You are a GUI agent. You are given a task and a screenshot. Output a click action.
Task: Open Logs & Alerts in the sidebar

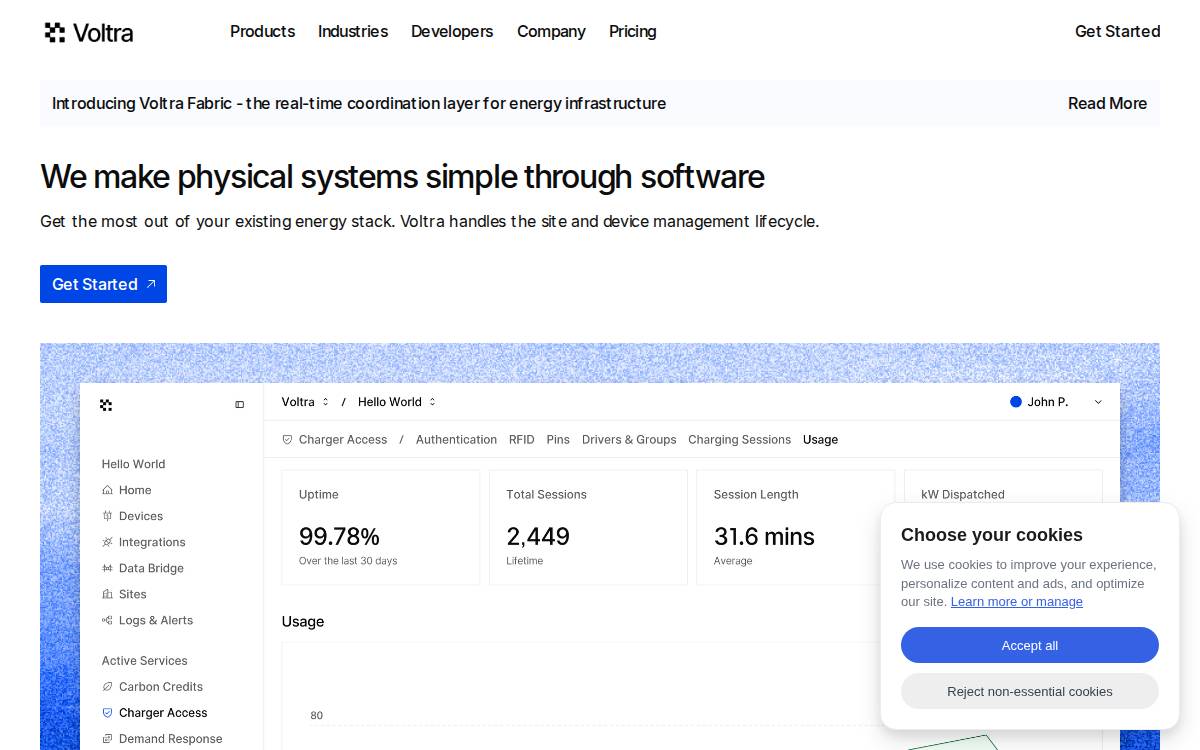156,620
